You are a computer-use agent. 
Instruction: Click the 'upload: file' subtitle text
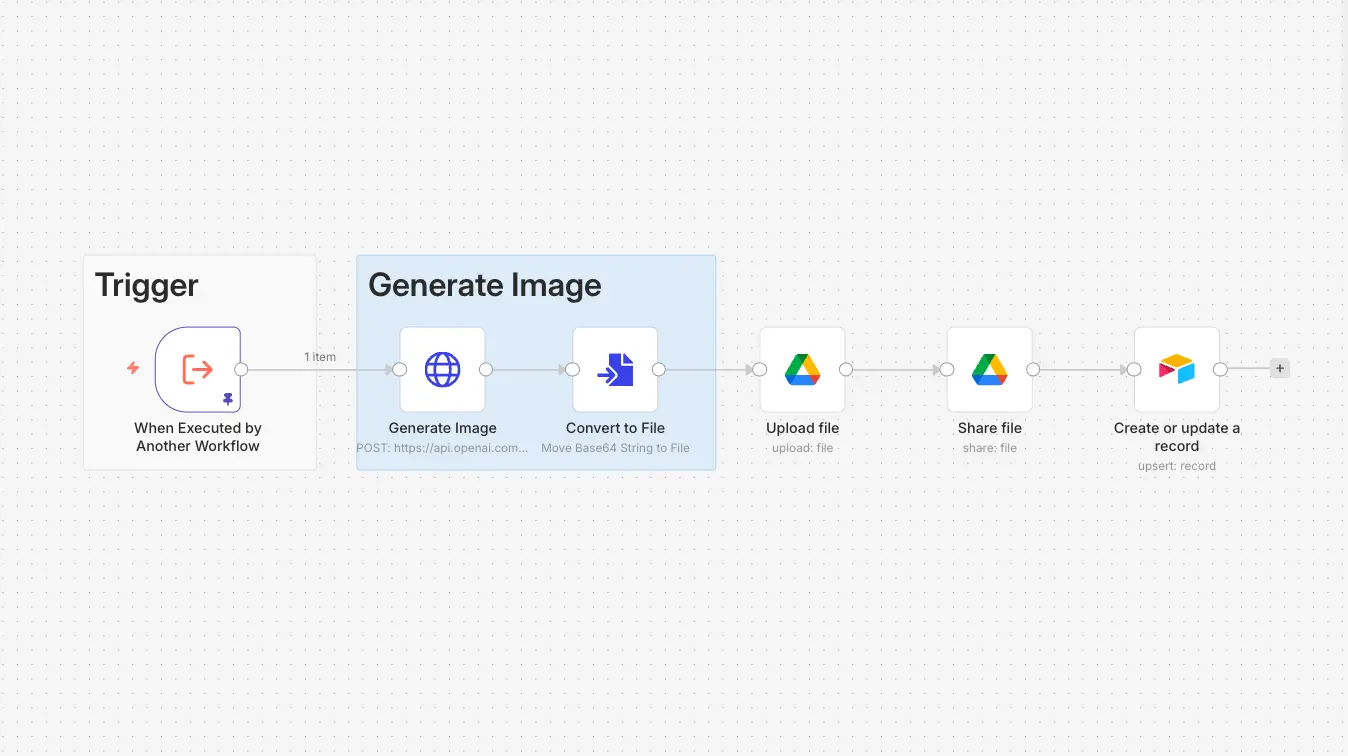pyautogui.click(x=802, y=448)
